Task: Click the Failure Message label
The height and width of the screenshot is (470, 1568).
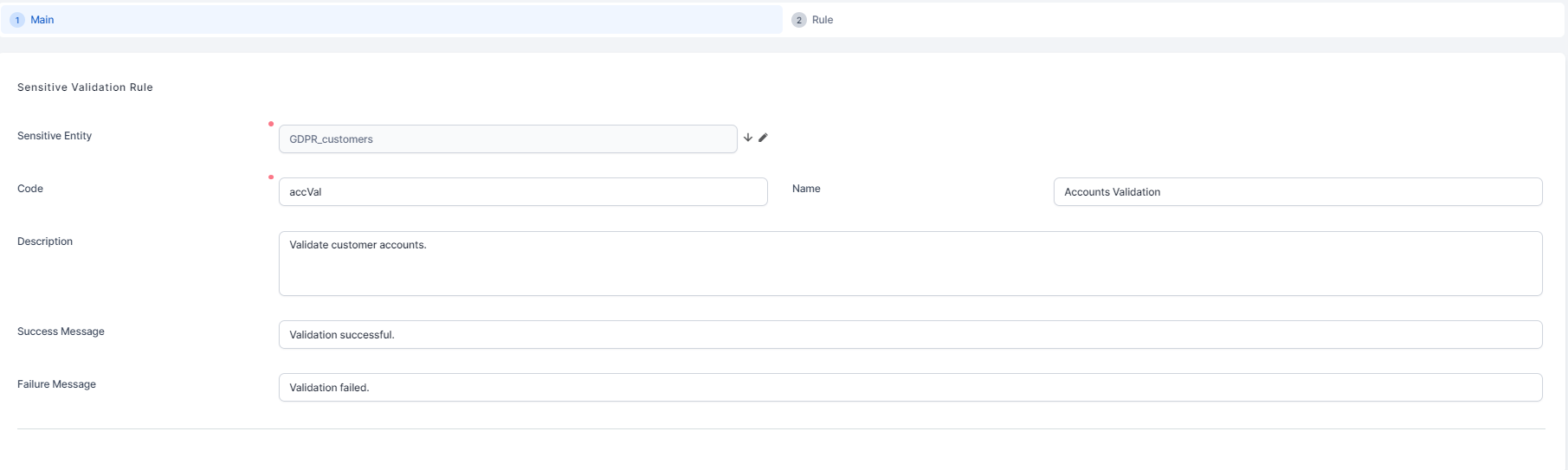Action: tap(56, 384)
